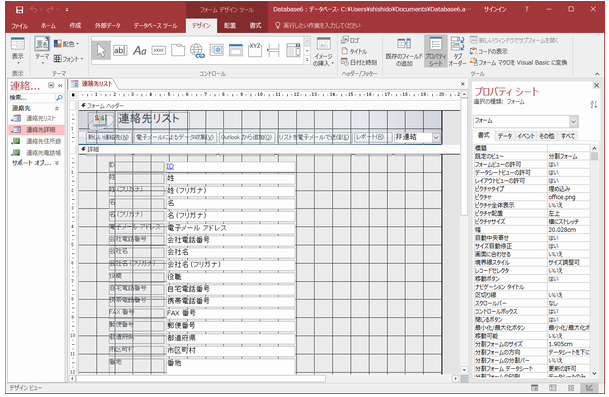Click the Save icon in the title bar
Image resolution: width=609 pixels, height=397 pixels.
19,9
